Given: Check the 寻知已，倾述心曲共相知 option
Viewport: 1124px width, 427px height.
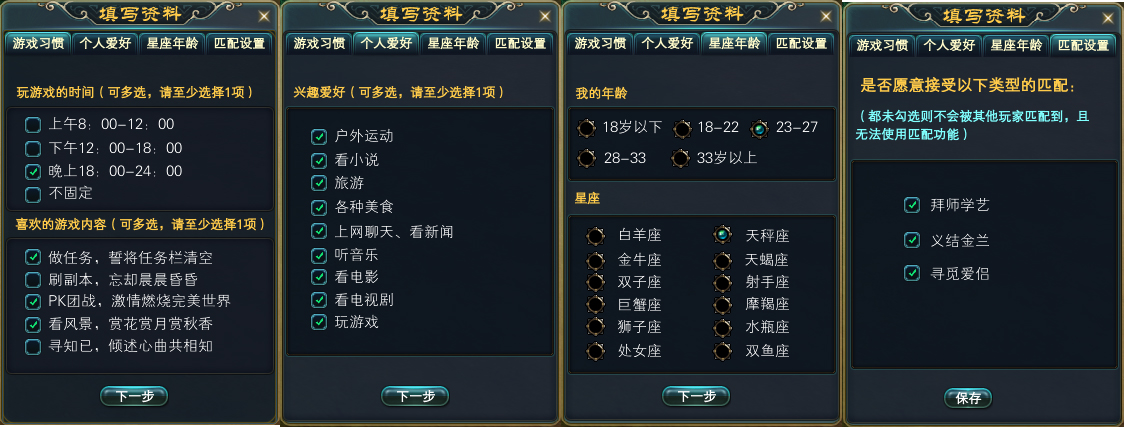Looking at the screenshot, I should pos(33,346).
